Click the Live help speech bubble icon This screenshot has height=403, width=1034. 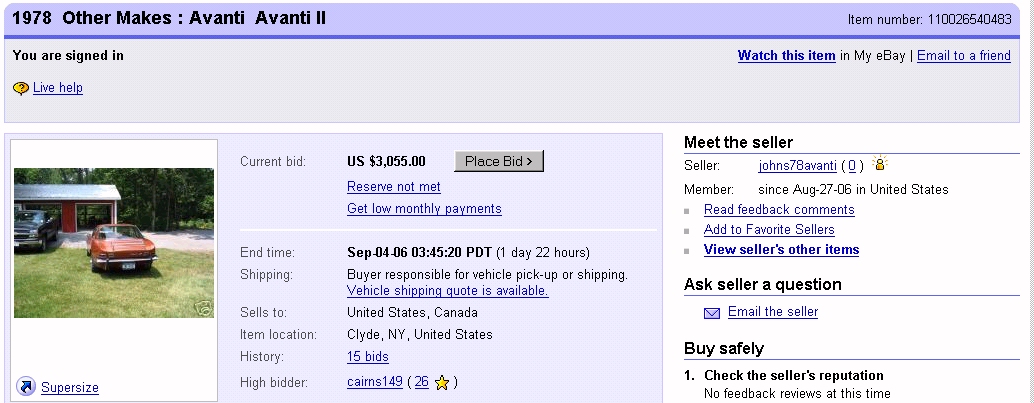click(21, 88)
